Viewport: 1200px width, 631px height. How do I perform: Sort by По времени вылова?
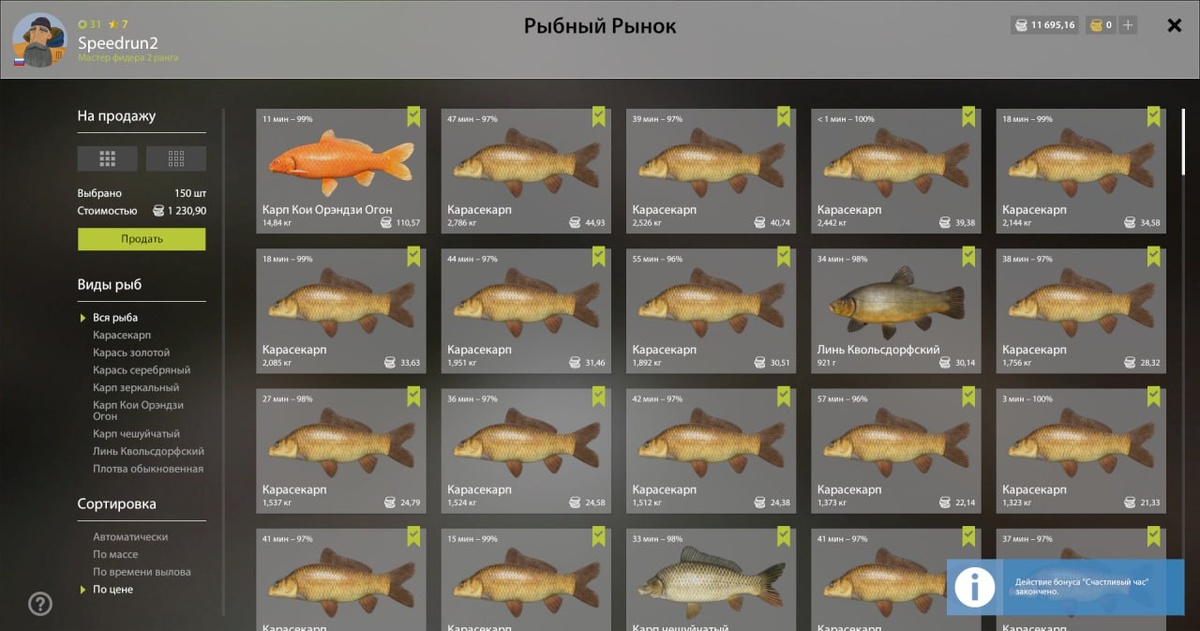(141, 572)
